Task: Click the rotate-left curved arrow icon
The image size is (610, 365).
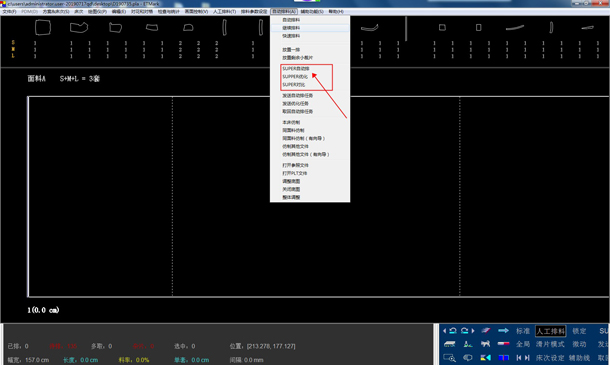Action: pyautogui.click(x=453, y=331)
